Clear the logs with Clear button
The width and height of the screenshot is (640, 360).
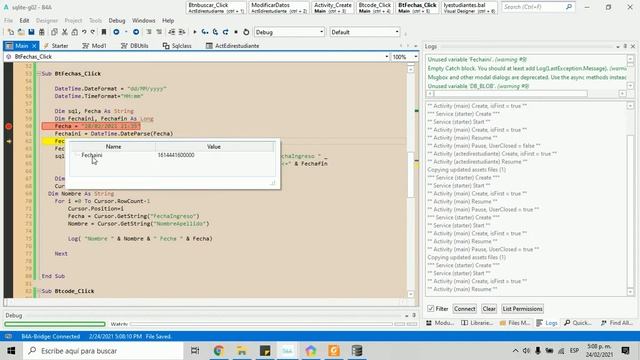489,309
